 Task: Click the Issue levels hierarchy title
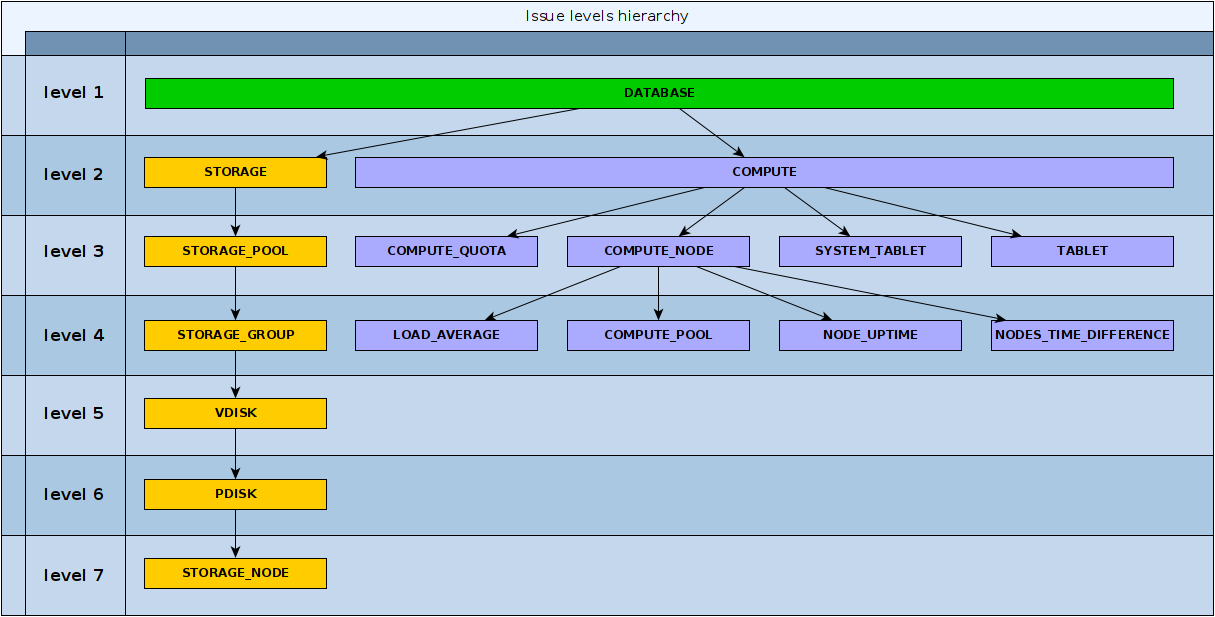point(606,15)
